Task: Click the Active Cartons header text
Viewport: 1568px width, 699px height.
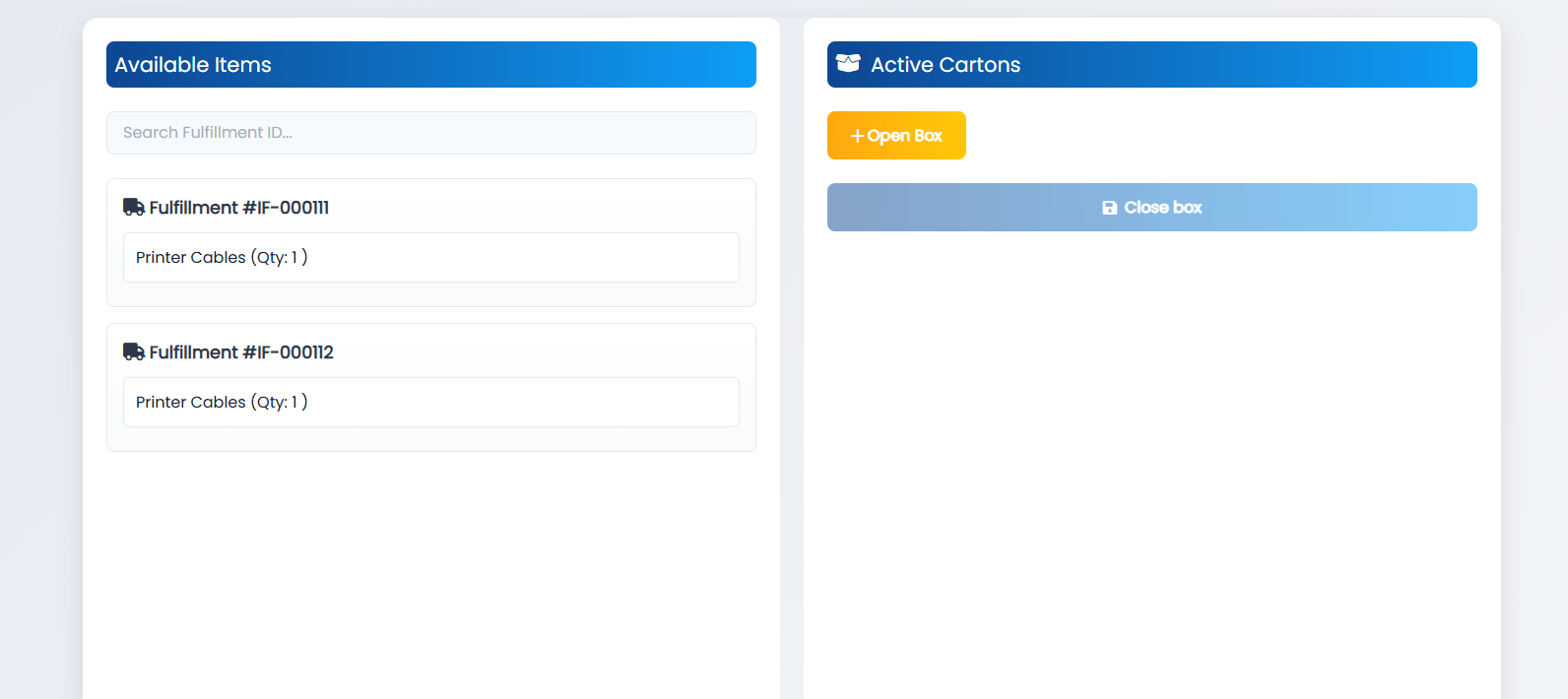Action: [x=946, y=65]
